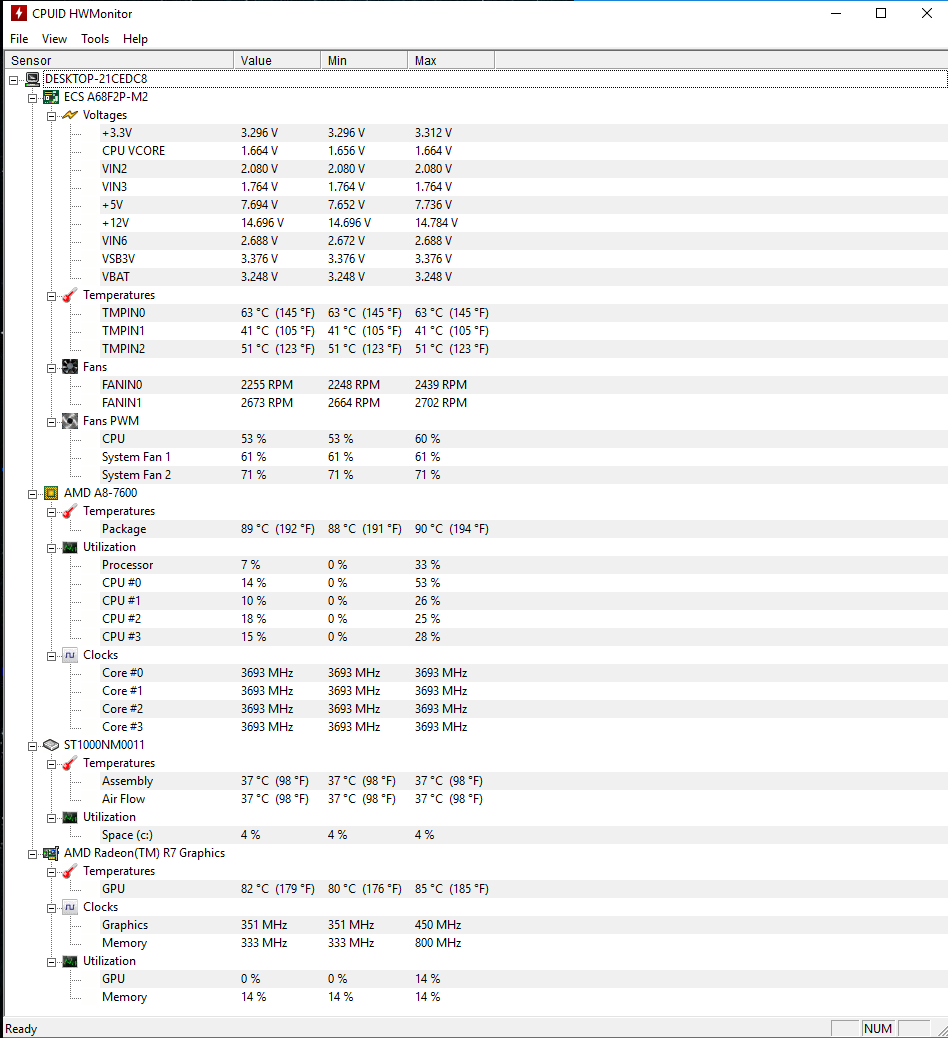This screenshot has width=948, height=1038.
Task: Select the Graphics clock row
Action: pos(524,925)
